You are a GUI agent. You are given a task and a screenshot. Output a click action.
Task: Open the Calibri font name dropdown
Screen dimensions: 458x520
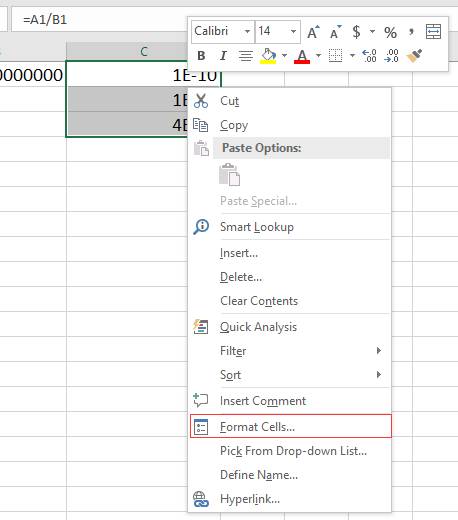coord(247,32)
